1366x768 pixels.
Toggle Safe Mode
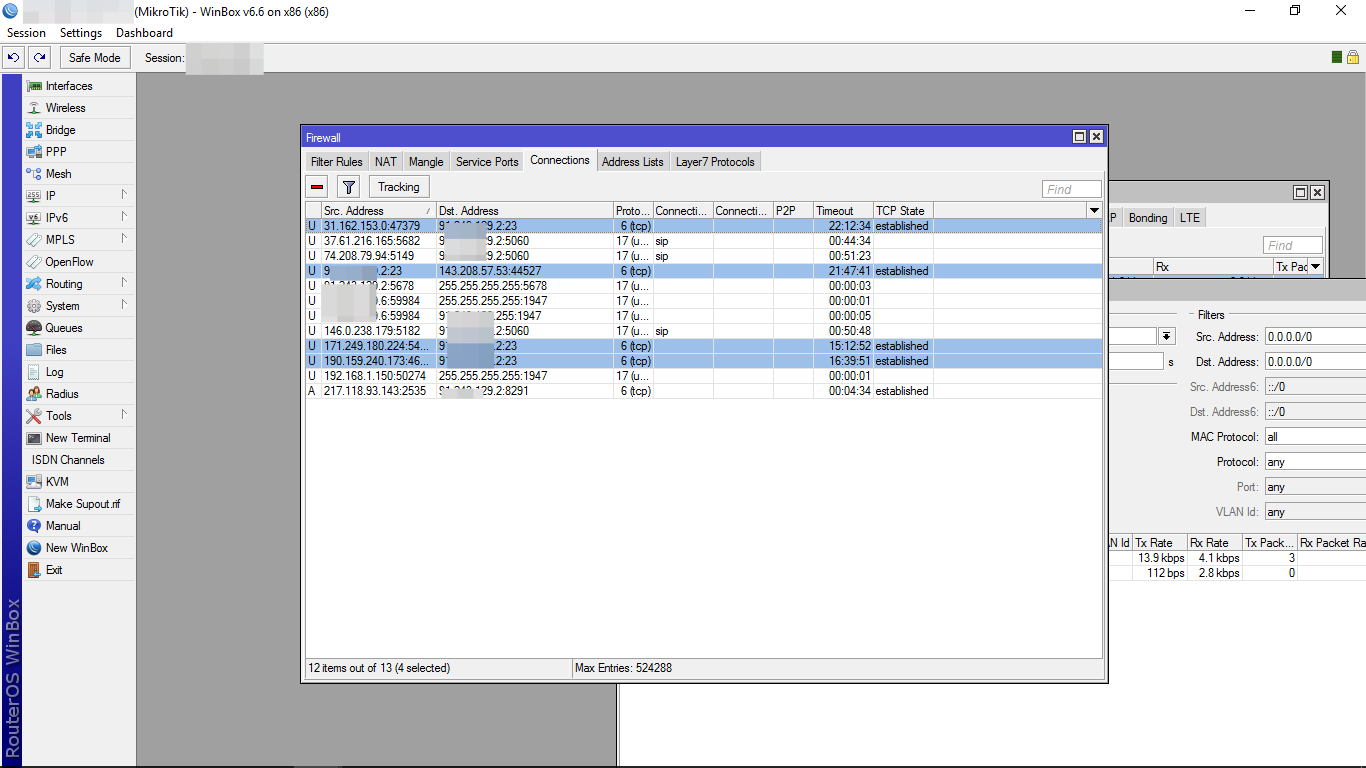click(94, 58)
